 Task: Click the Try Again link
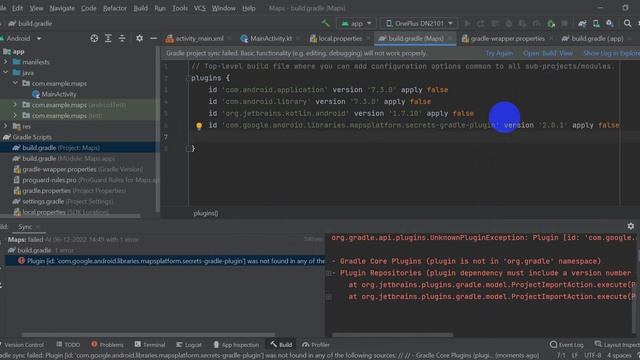point(499,53)
